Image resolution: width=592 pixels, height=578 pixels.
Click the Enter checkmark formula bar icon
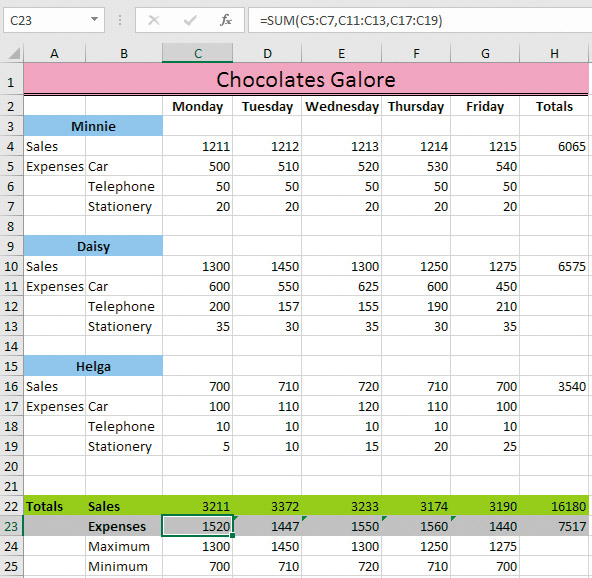[190, 20]
